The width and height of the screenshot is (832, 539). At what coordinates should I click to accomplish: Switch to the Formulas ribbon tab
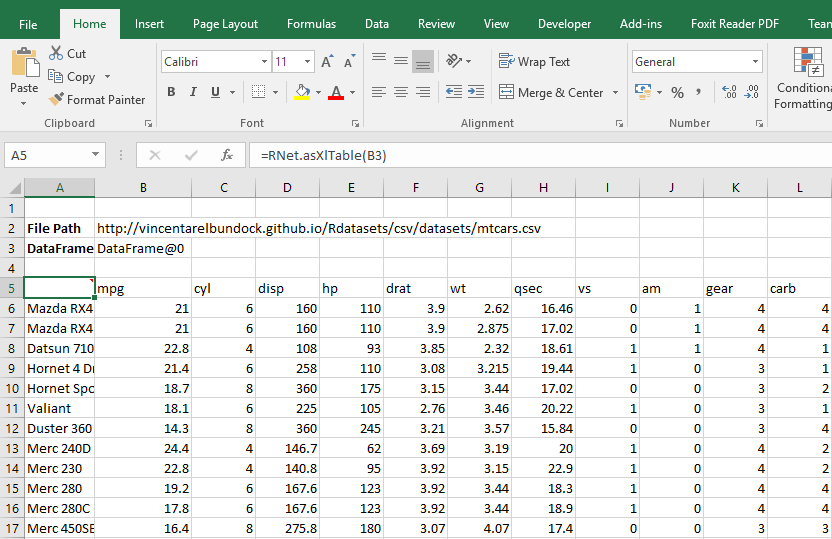click(311, 24)
